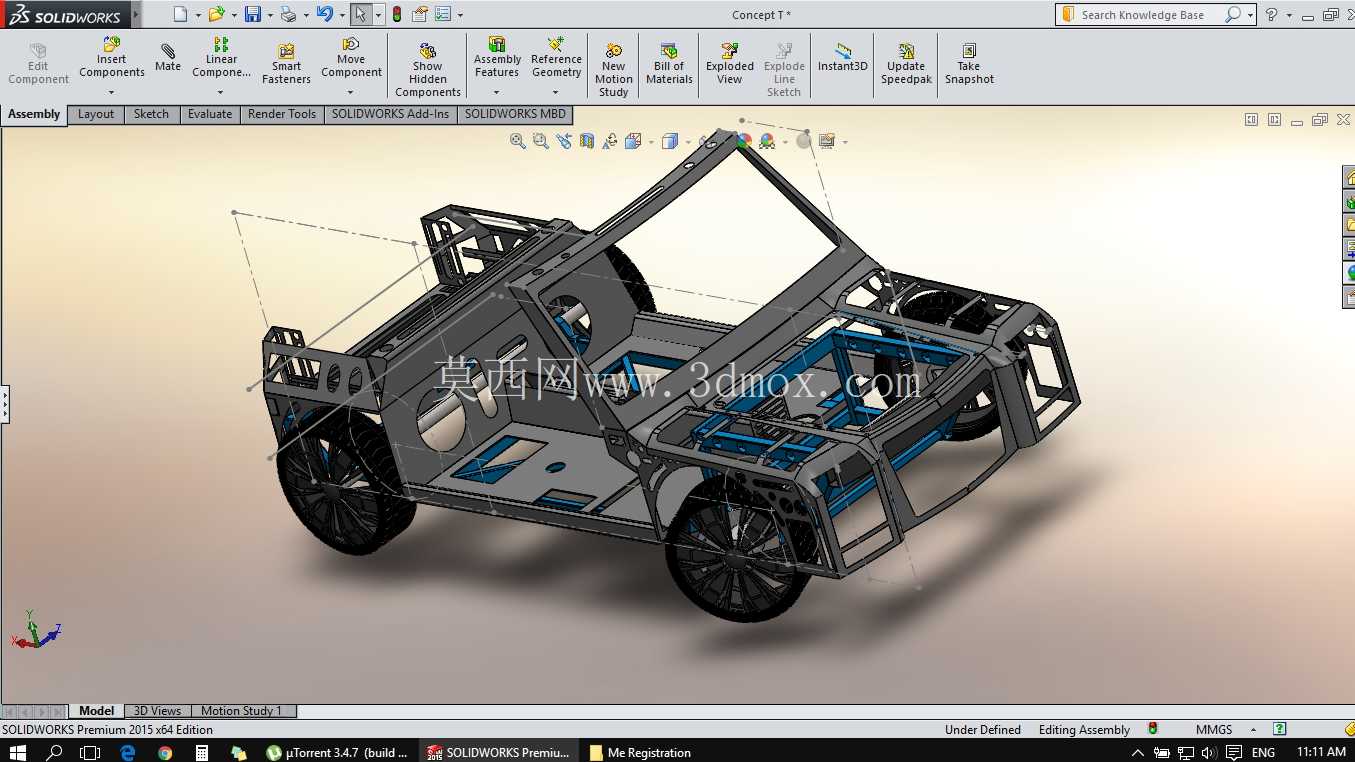Click the Edit Appearance color ball icon
Image resolution: width=1355 pixels, height=762 pixels.
pos(743,141)
